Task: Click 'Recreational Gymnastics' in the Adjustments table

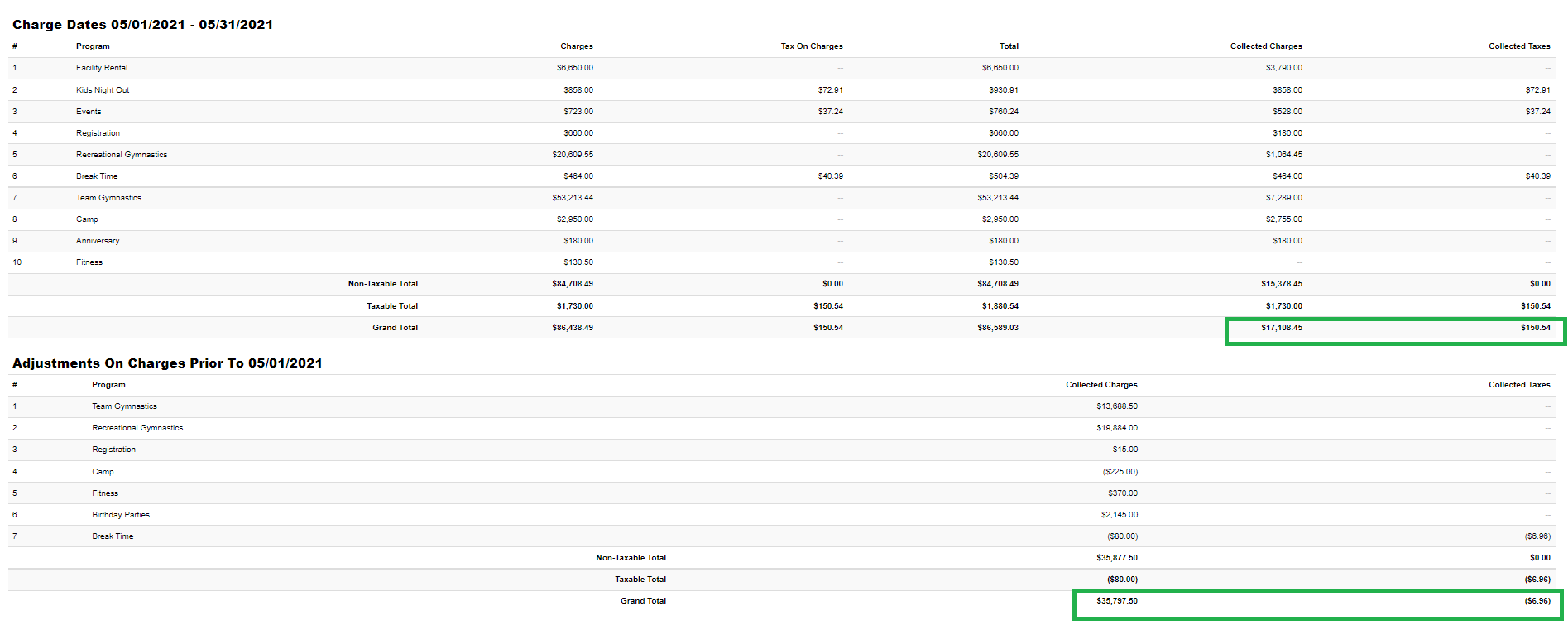Action: tap(137, 428)
